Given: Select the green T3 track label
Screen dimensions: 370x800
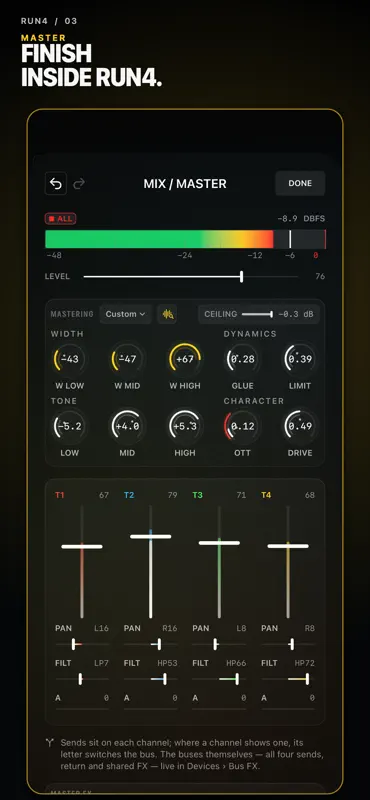Looking at the screenshot, I should pyautogui.click(x=198, y=495).
